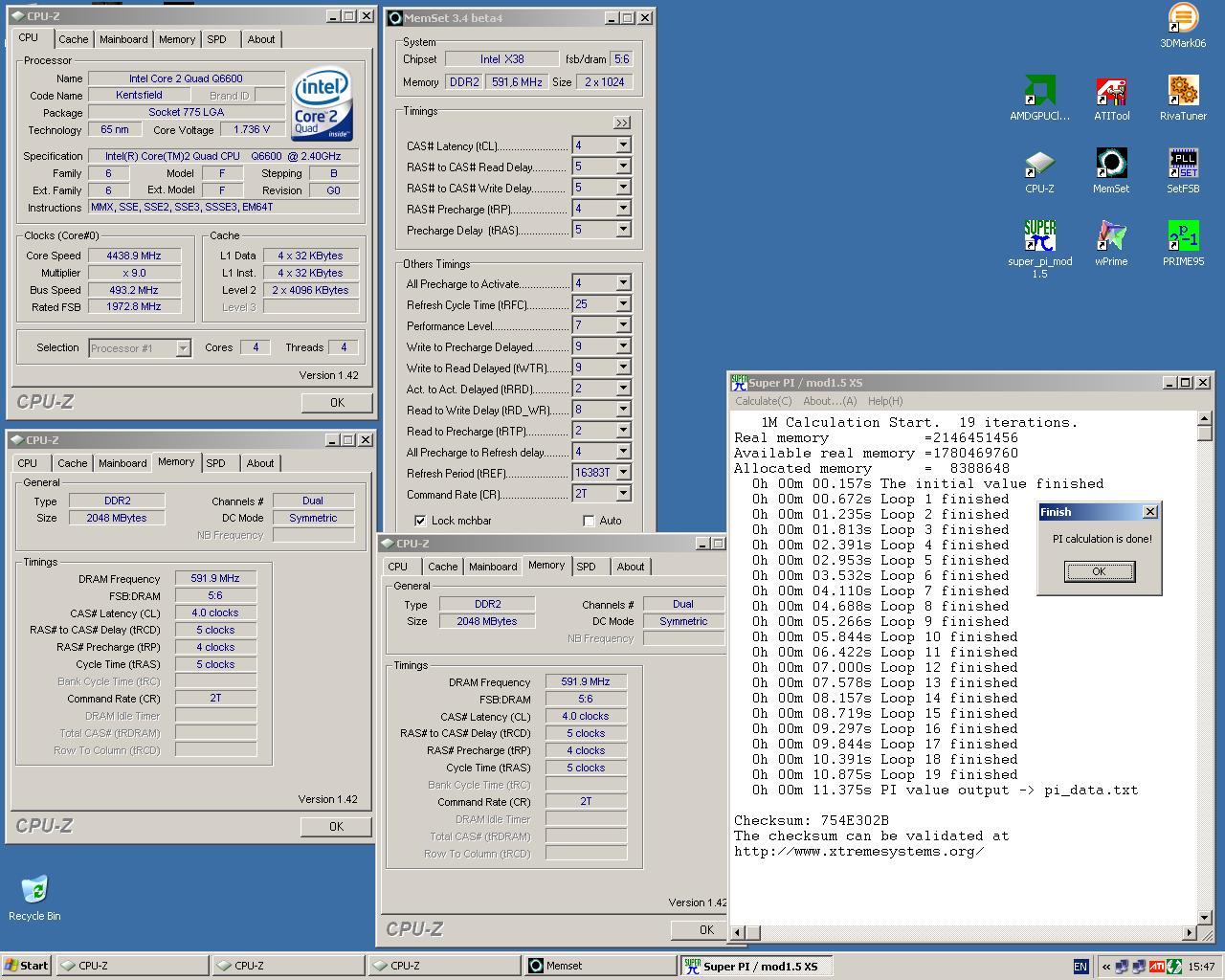Open SPD tab in top CPU-Z window
Viewport: 1225px width, 980px height.
217,39
